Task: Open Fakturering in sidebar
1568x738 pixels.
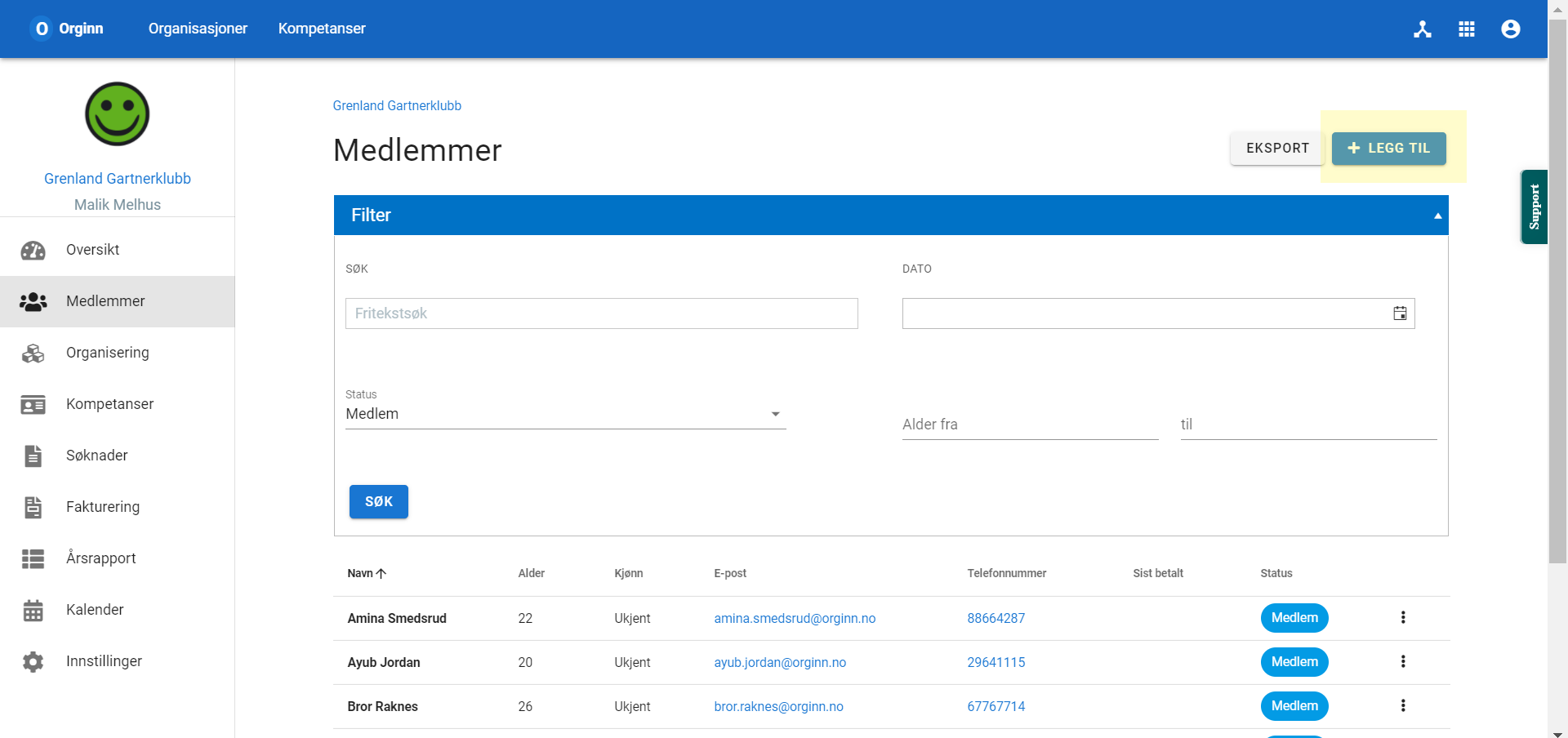Action: (x=118, y=507)
